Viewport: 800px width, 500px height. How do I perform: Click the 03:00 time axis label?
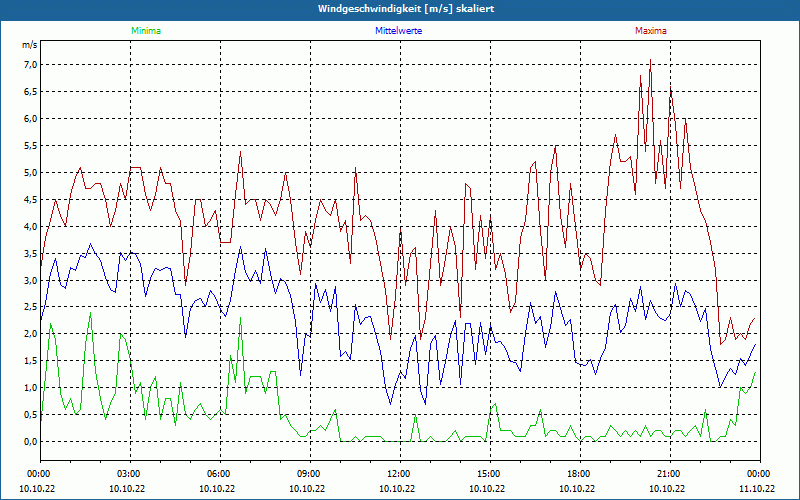point(128,474)
